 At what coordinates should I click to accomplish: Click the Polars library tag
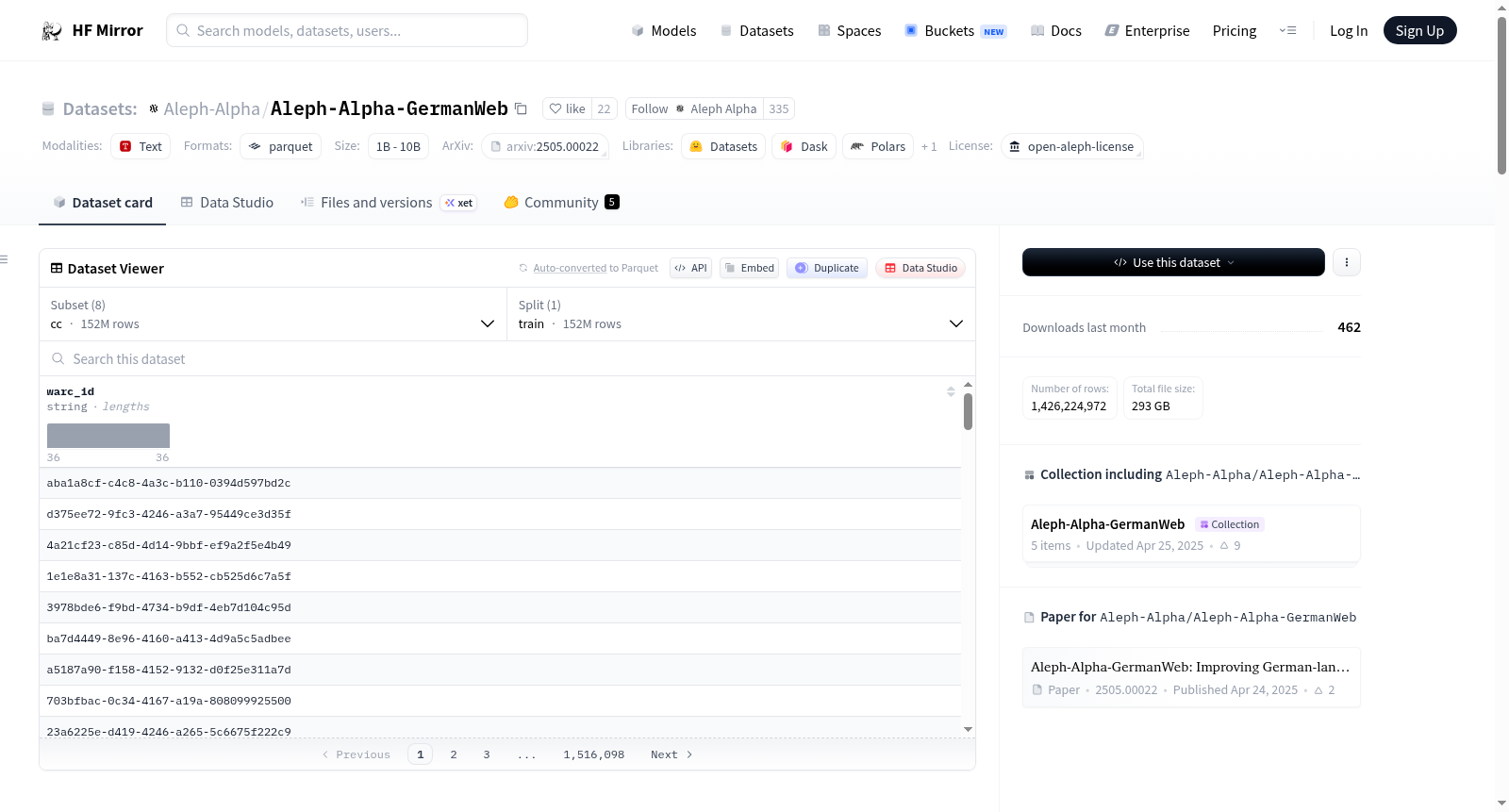tap(878, 146)
